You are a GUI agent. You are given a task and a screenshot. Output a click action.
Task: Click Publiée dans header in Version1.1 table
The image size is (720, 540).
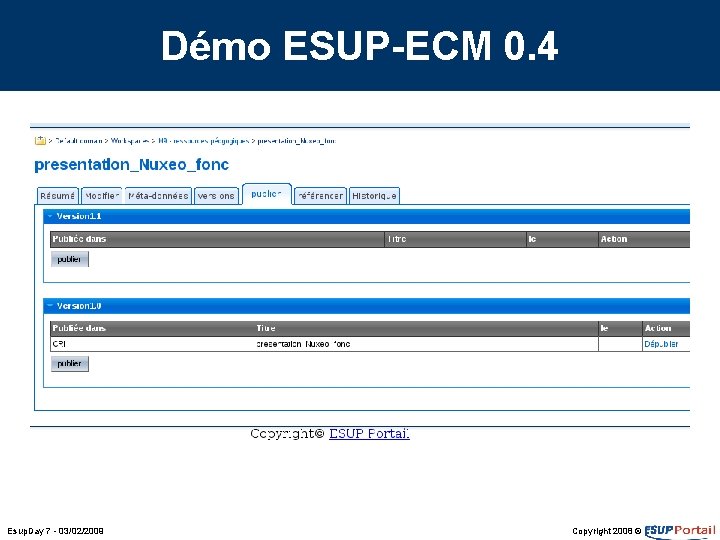click(x=79, y=239)
